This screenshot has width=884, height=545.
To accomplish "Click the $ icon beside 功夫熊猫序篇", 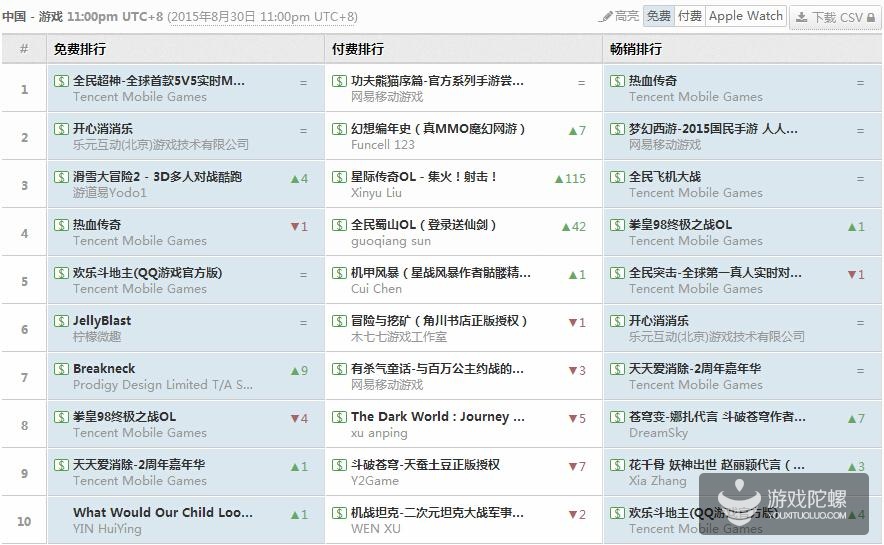I will coord(339,81).
